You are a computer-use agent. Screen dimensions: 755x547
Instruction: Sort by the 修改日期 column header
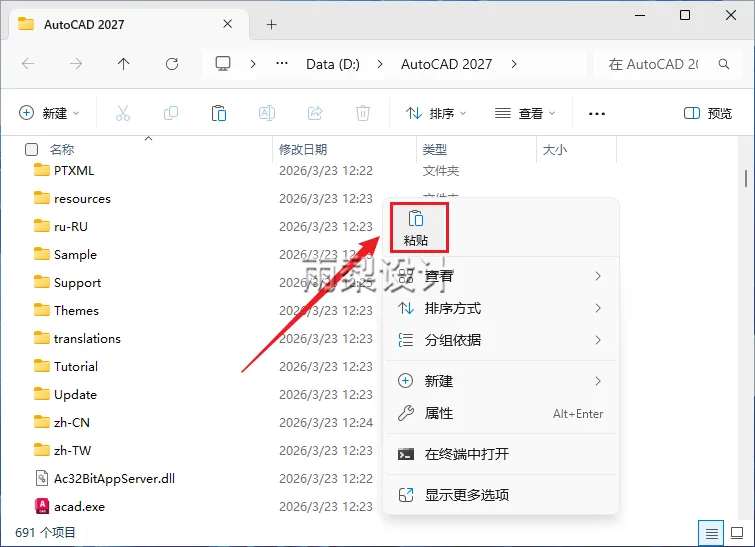303,150
